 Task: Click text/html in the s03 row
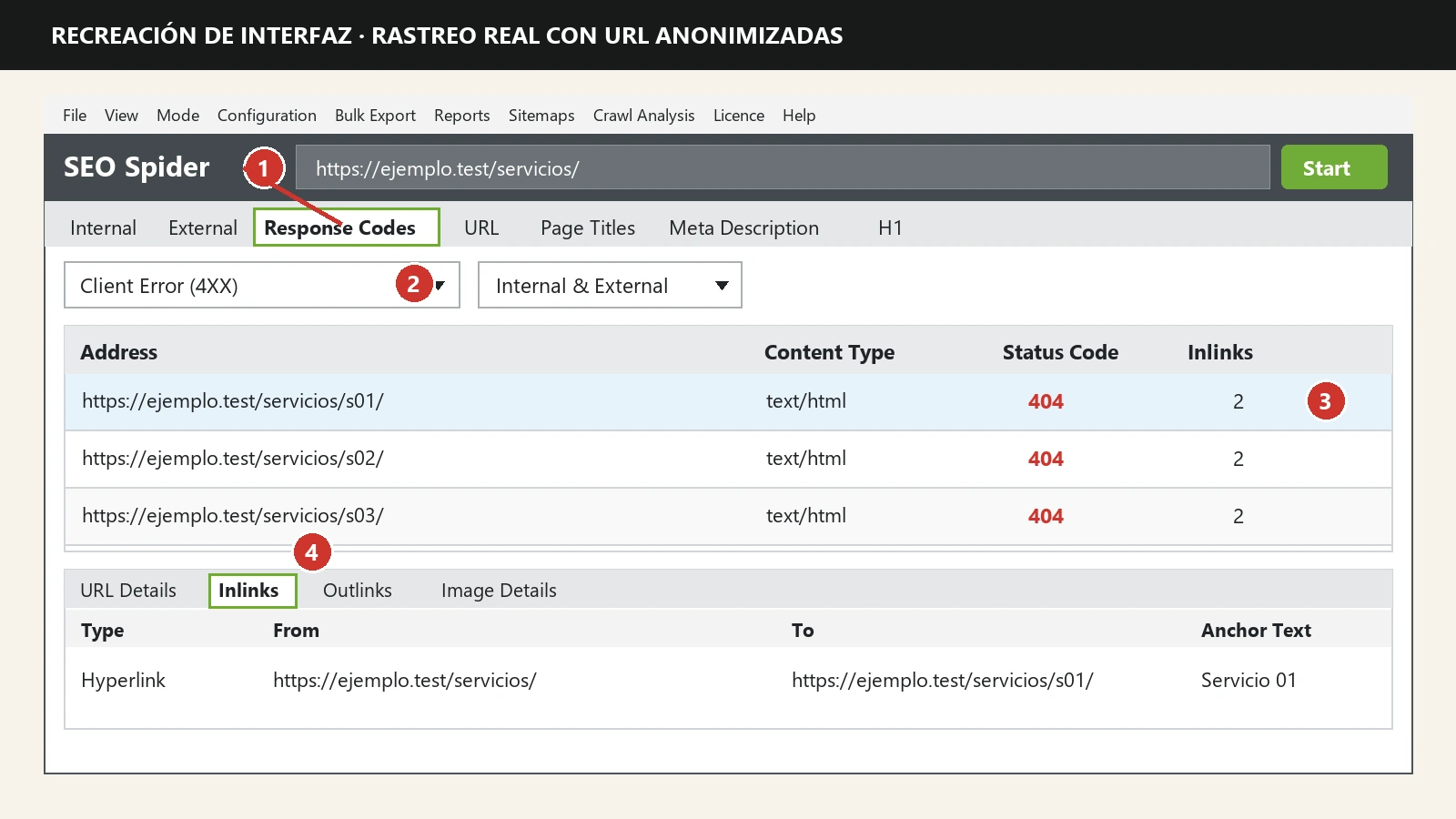(x=805, y=516)
